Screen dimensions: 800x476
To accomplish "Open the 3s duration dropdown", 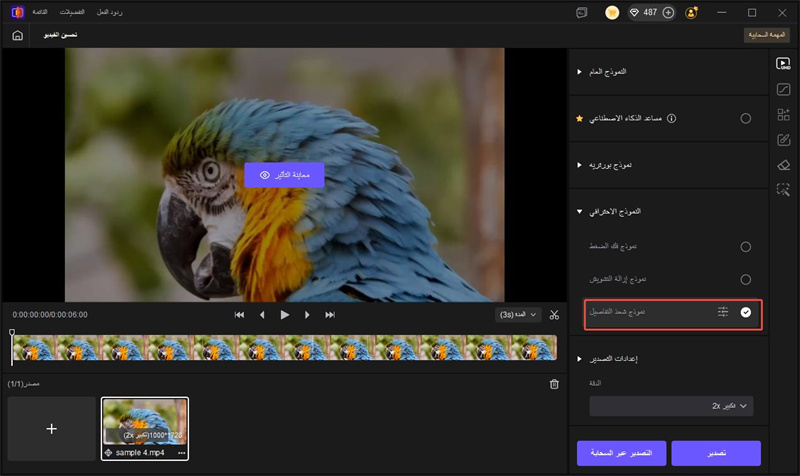I will (517, 314).
